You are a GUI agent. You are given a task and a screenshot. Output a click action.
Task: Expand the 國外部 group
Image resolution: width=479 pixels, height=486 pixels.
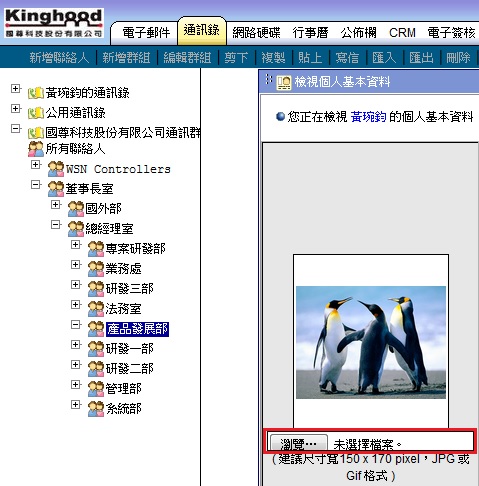click(56, 205)
